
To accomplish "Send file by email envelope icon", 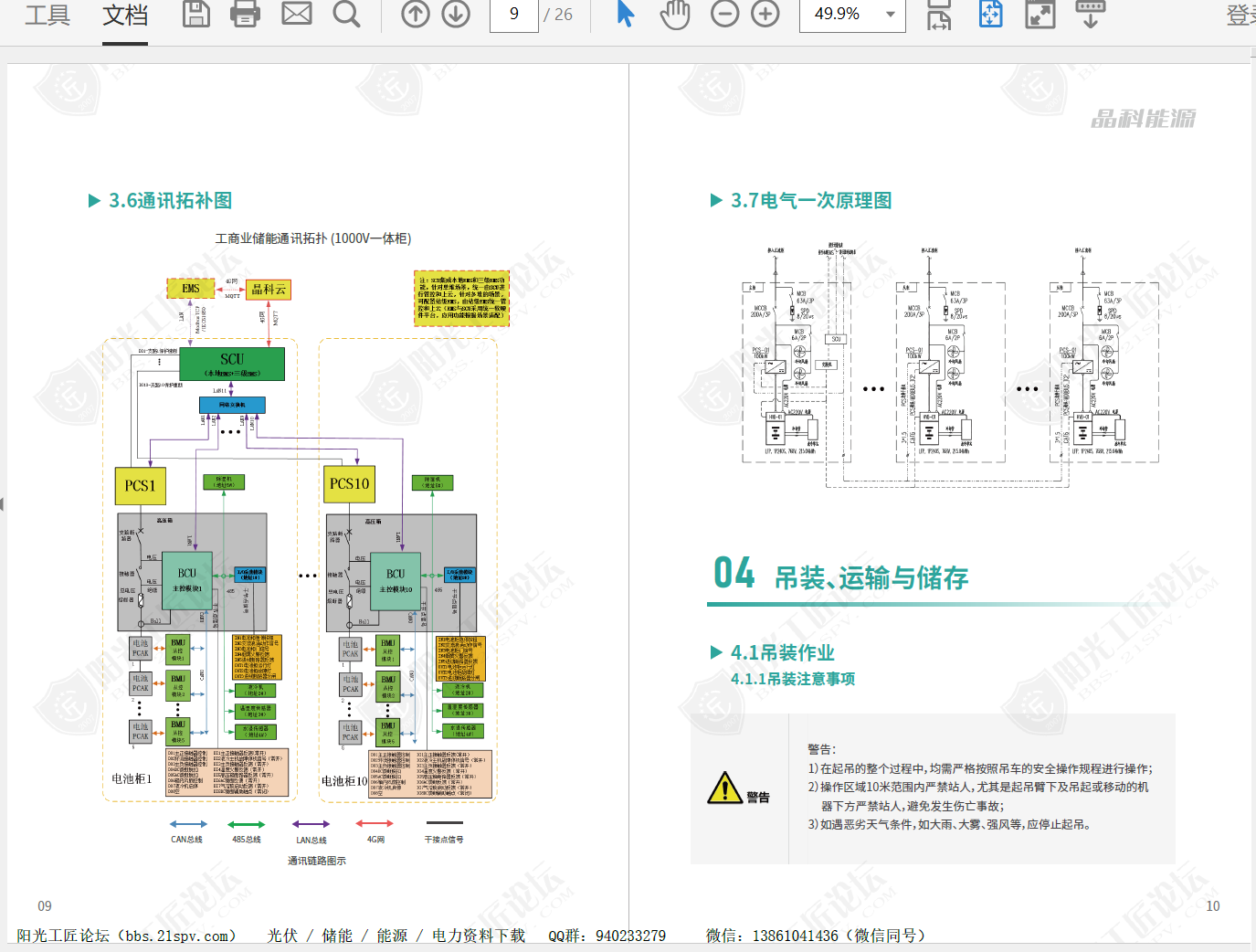I will click(x=297, y=14).
